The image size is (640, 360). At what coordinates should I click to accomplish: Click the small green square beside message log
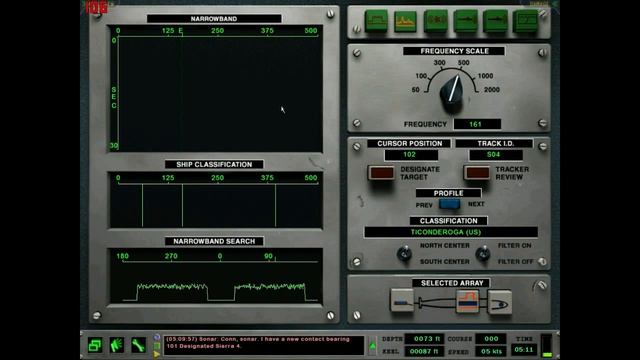(156, 346)
